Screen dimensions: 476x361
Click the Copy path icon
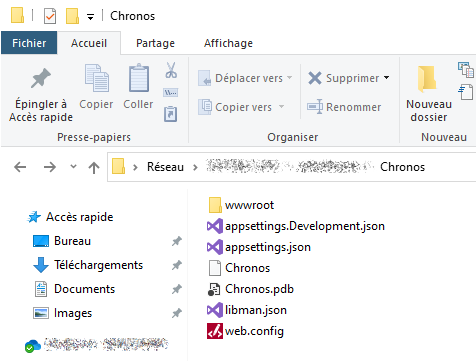[x=171, y=92]
